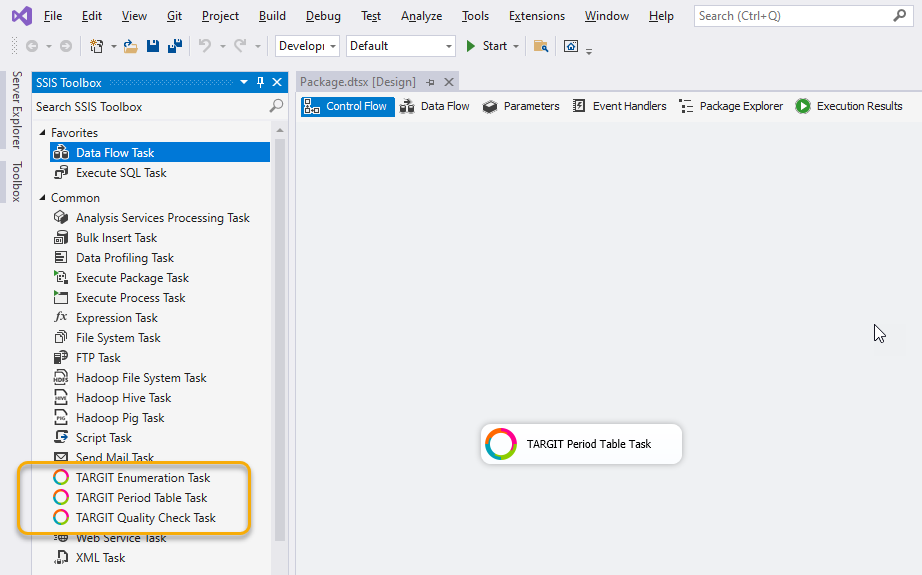Open the File menu
The height and width of the screenshot is (575, 922).
point(53,16)
